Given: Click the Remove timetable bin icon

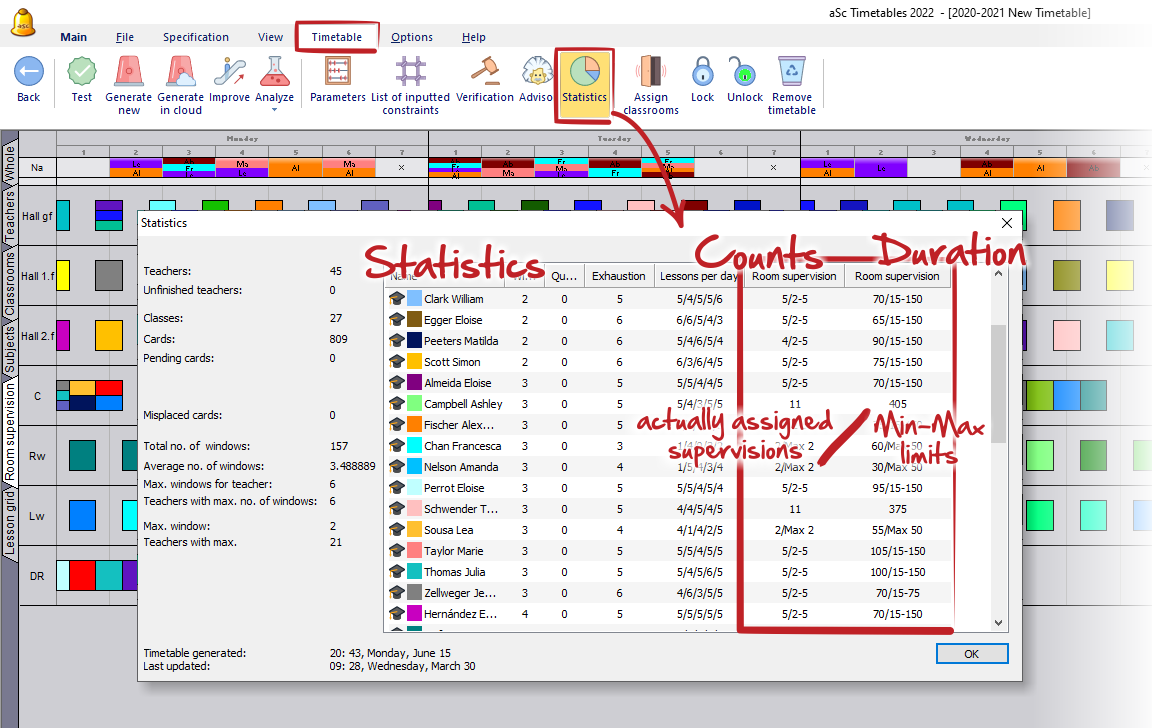Looking at the screenshot, I should pyautogui.click(x=791, y=72).
